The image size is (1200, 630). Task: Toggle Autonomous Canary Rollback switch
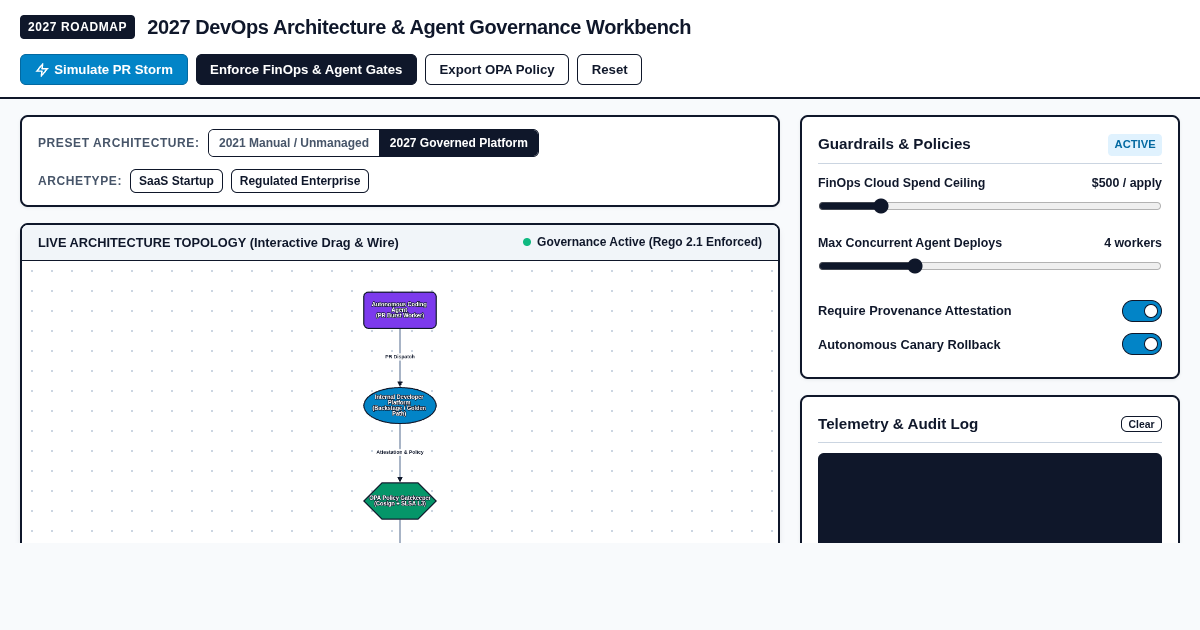click(x=1142, y=344)
